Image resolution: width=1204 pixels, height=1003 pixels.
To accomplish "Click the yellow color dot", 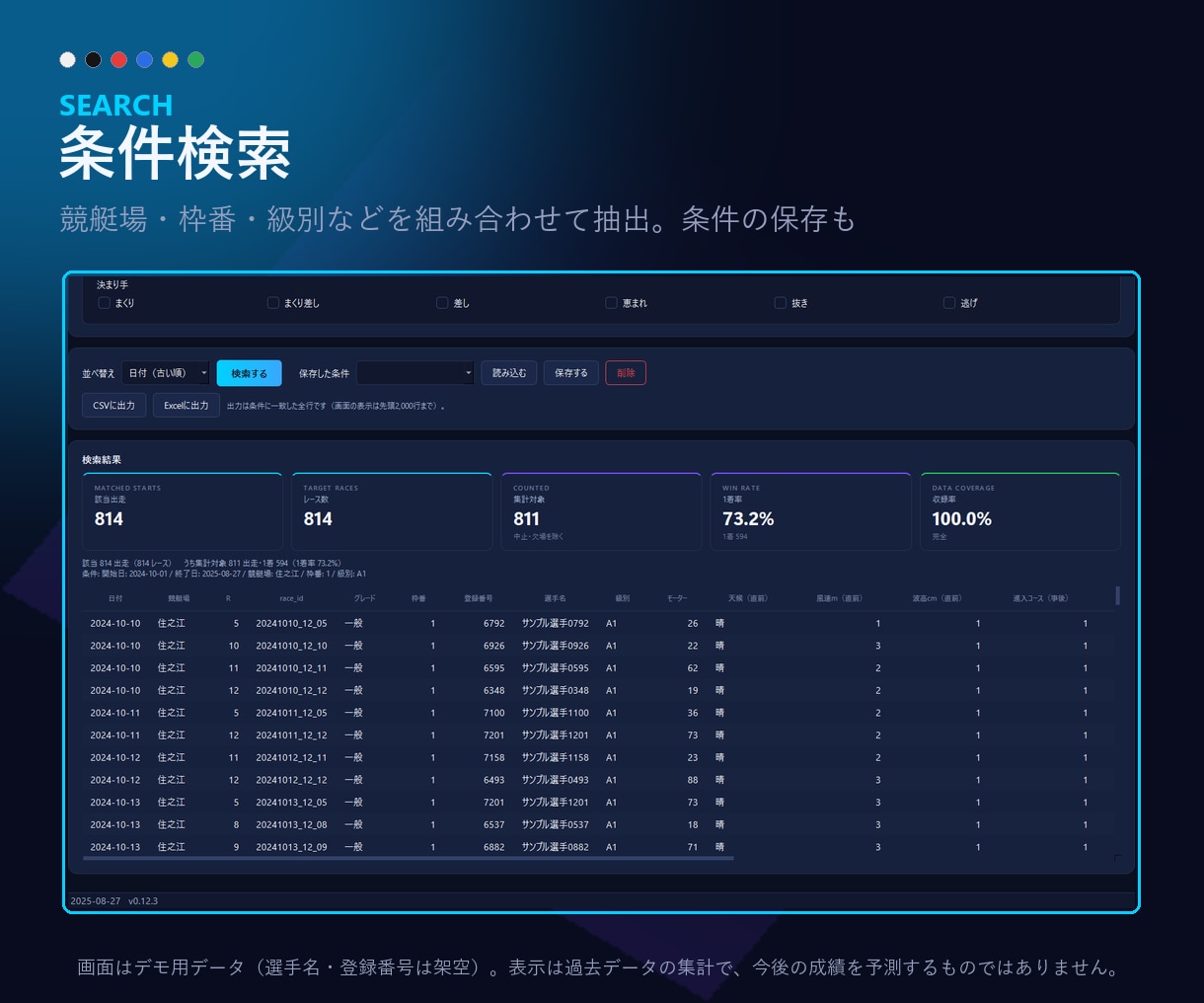I will [x=170, y=59].
